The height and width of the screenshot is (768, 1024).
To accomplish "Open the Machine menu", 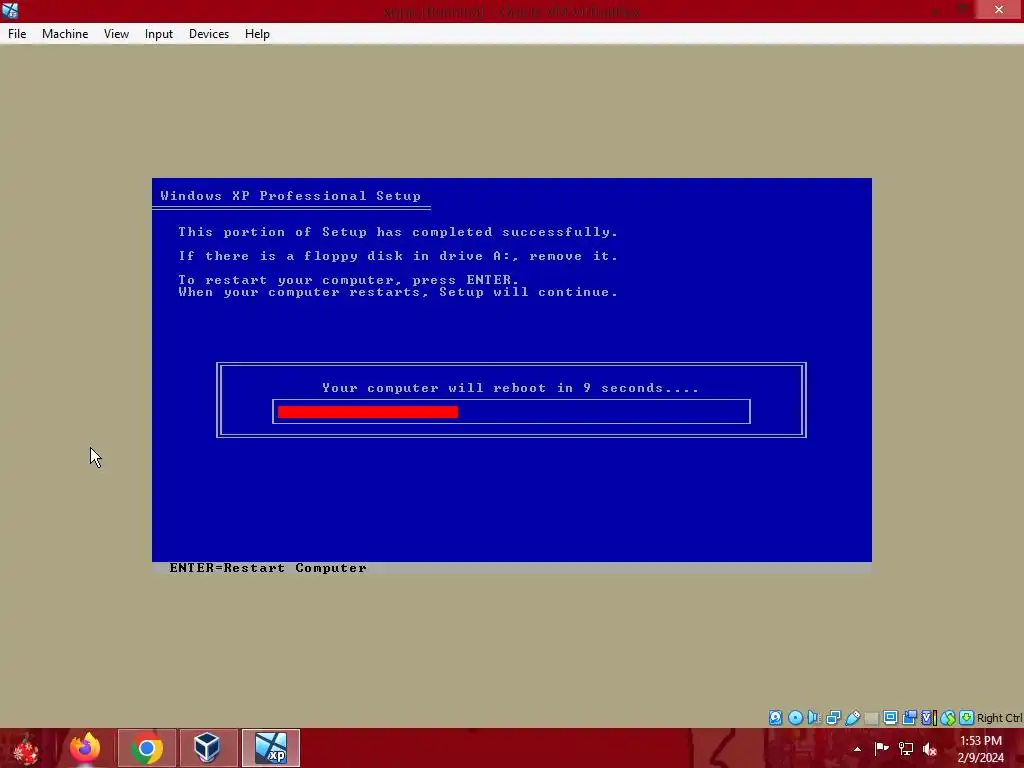I will [65, 34].
